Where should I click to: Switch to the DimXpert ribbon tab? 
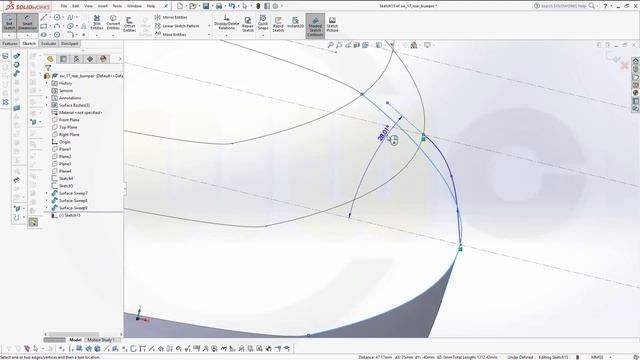(x=69, y=44)
